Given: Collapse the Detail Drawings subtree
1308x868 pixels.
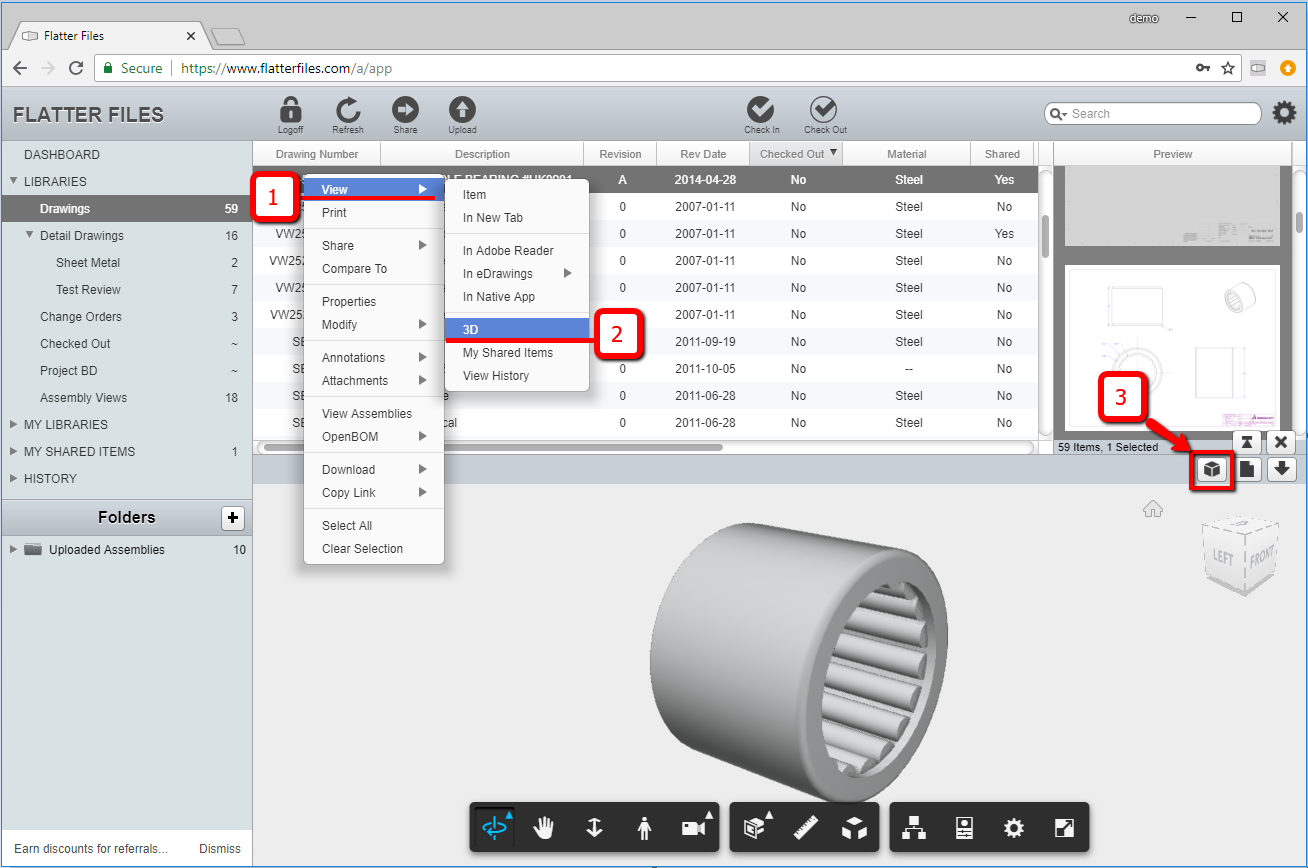Looking at the screenshot, I should pyautogui.click(x=29, y=236).
